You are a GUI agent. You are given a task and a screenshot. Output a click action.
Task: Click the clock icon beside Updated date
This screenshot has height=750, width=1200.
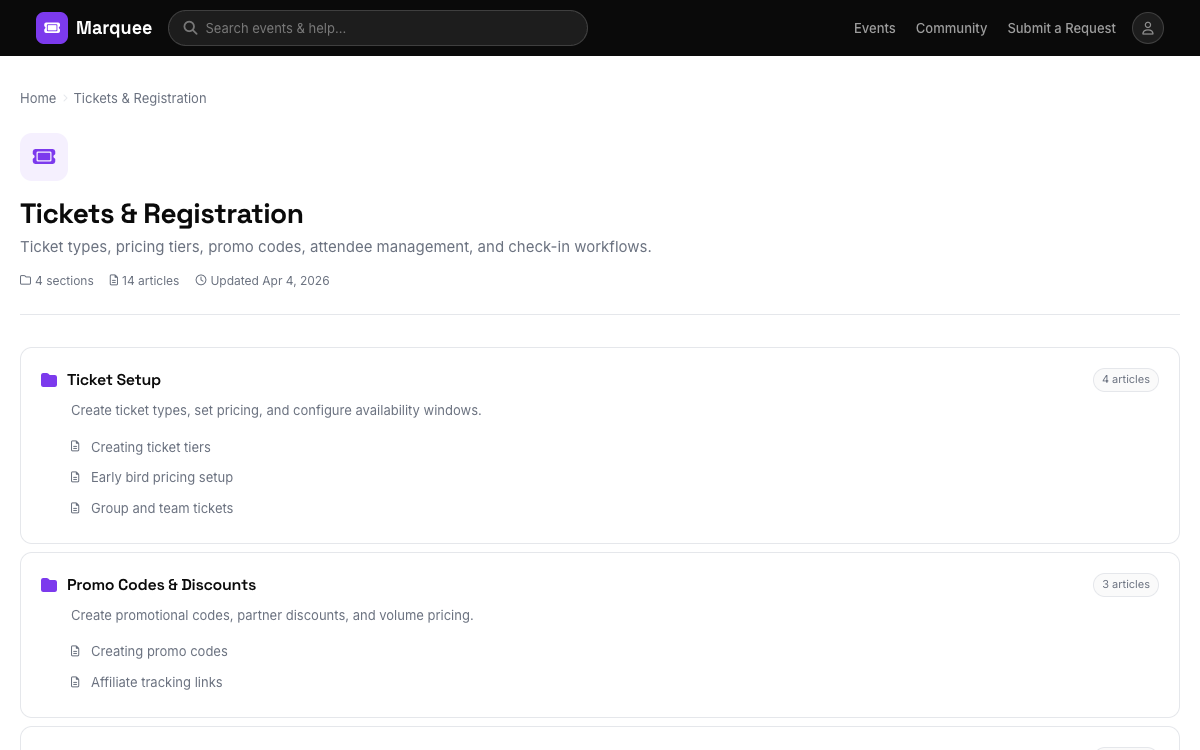(201, 281)
